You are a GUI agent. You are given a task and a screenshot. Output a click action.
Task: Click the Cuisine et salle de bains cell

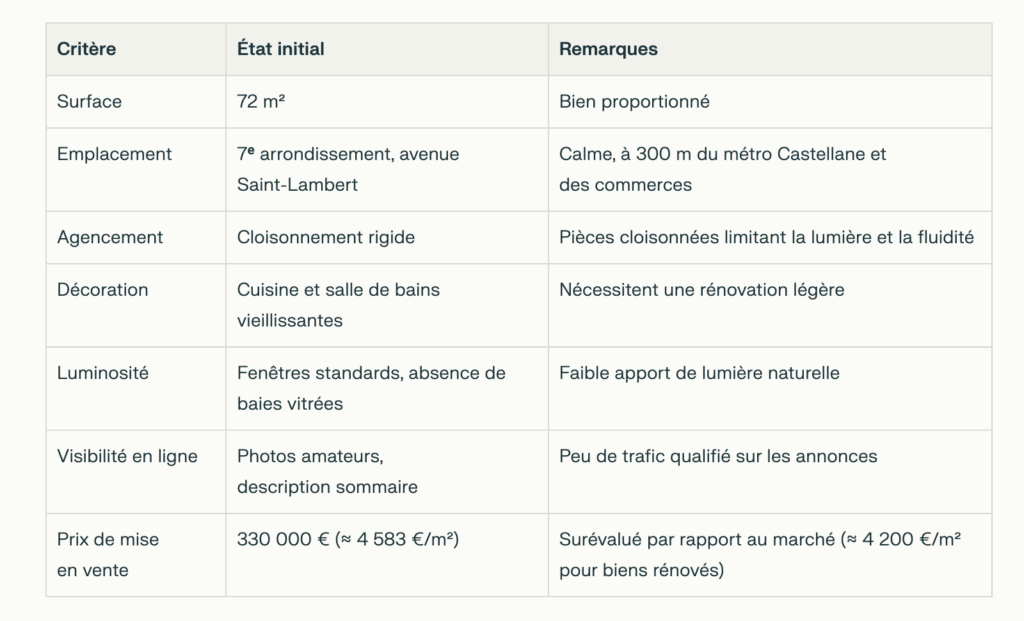(x=338, y=305)
